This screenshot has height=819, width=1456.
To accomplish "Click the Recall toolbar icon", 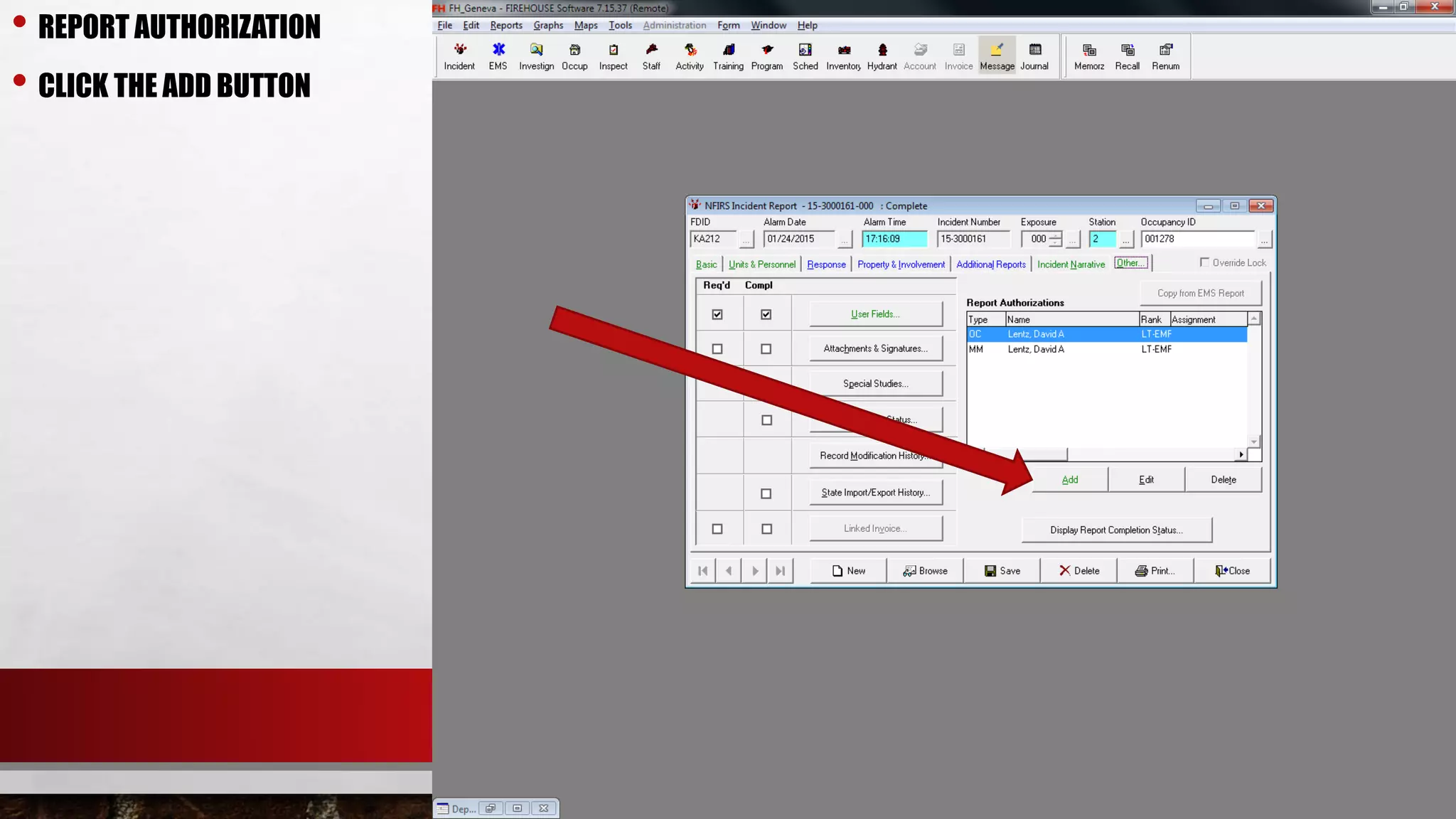I will [1127, 56].
